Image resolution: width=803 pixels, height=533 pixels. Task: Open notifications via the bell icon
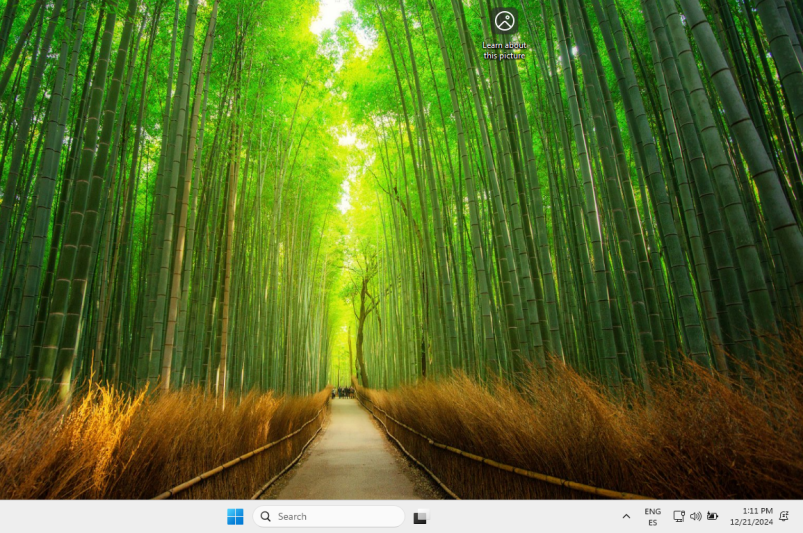pos(784,516)
